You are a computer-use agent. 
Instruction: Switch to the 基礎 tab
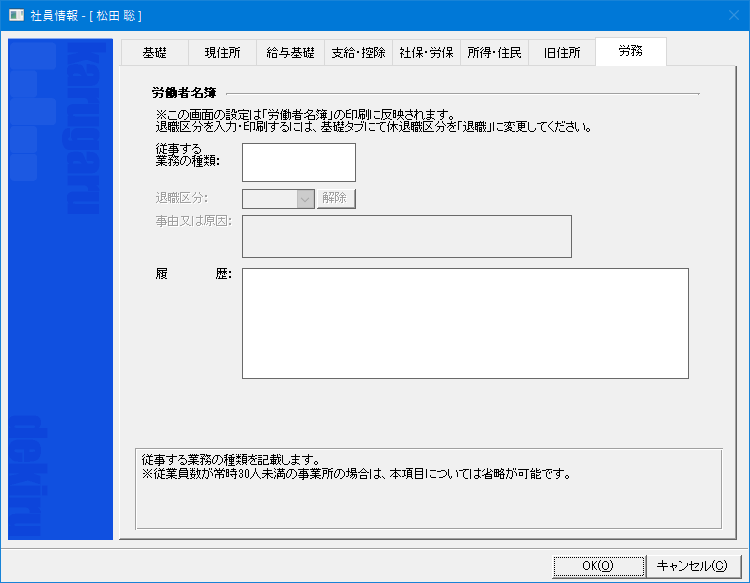154,53
